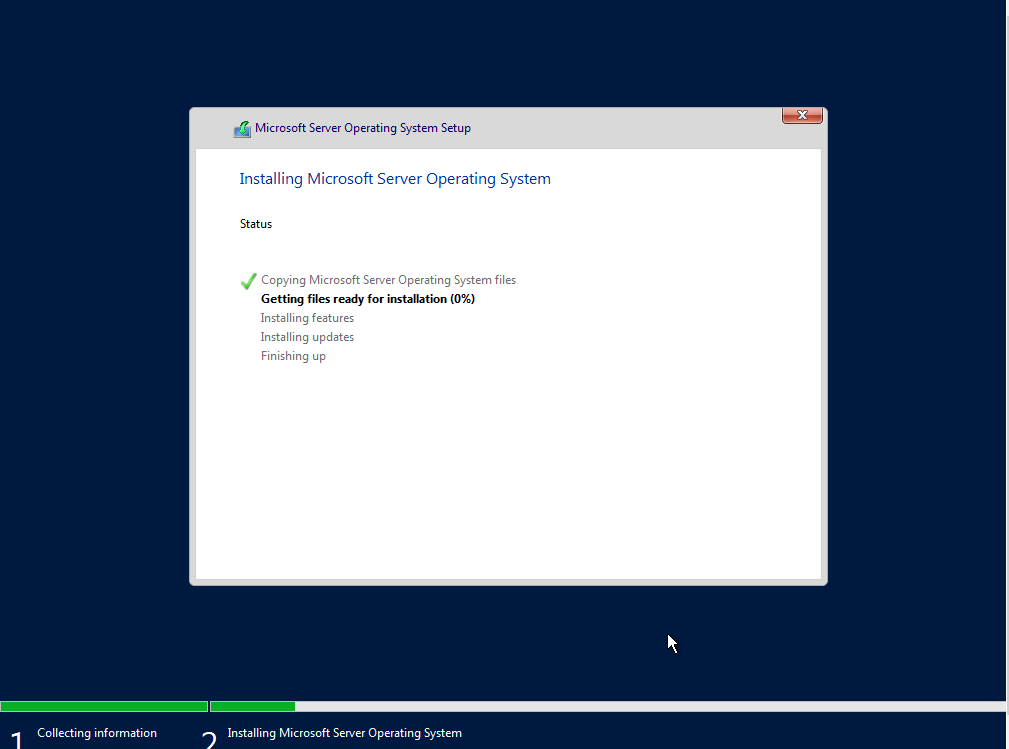Click the 'Installing updates' step
This screenshot has height=749, width=1009.
(307, 337)
